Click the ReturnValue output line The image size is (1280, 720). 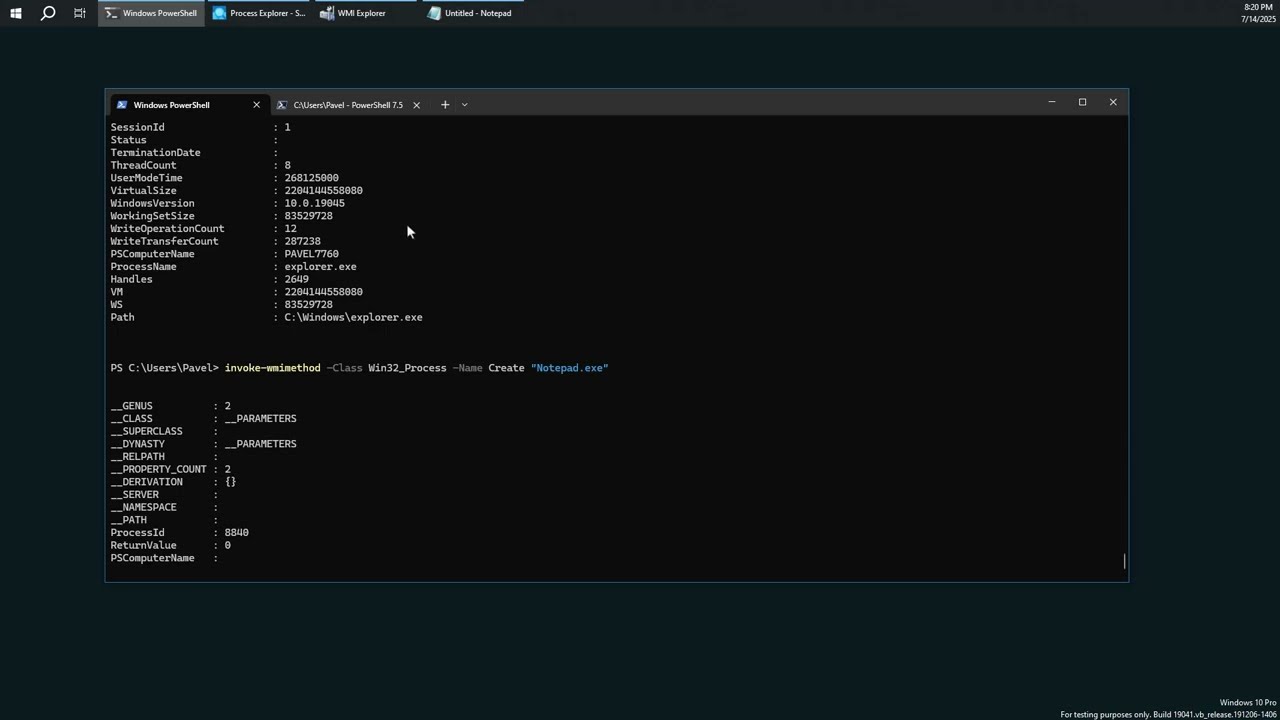(170, 546)
